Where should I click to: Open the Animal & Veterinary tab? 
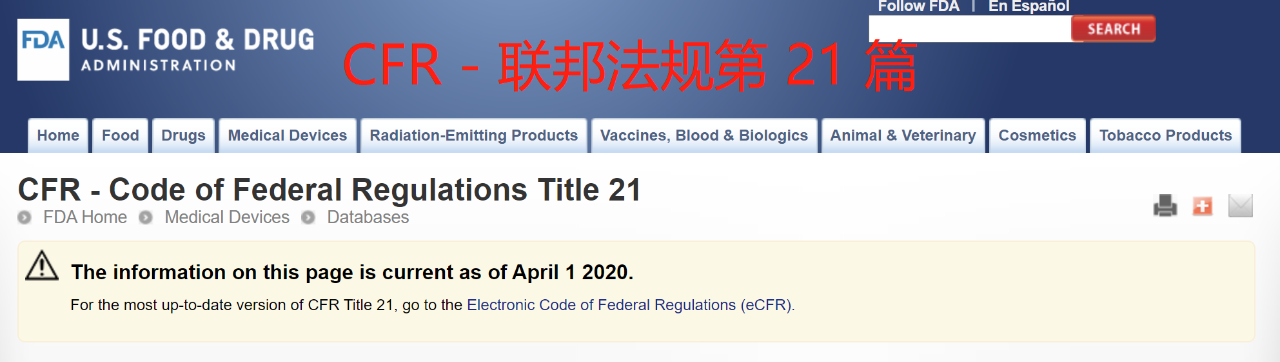click(903, 136)
